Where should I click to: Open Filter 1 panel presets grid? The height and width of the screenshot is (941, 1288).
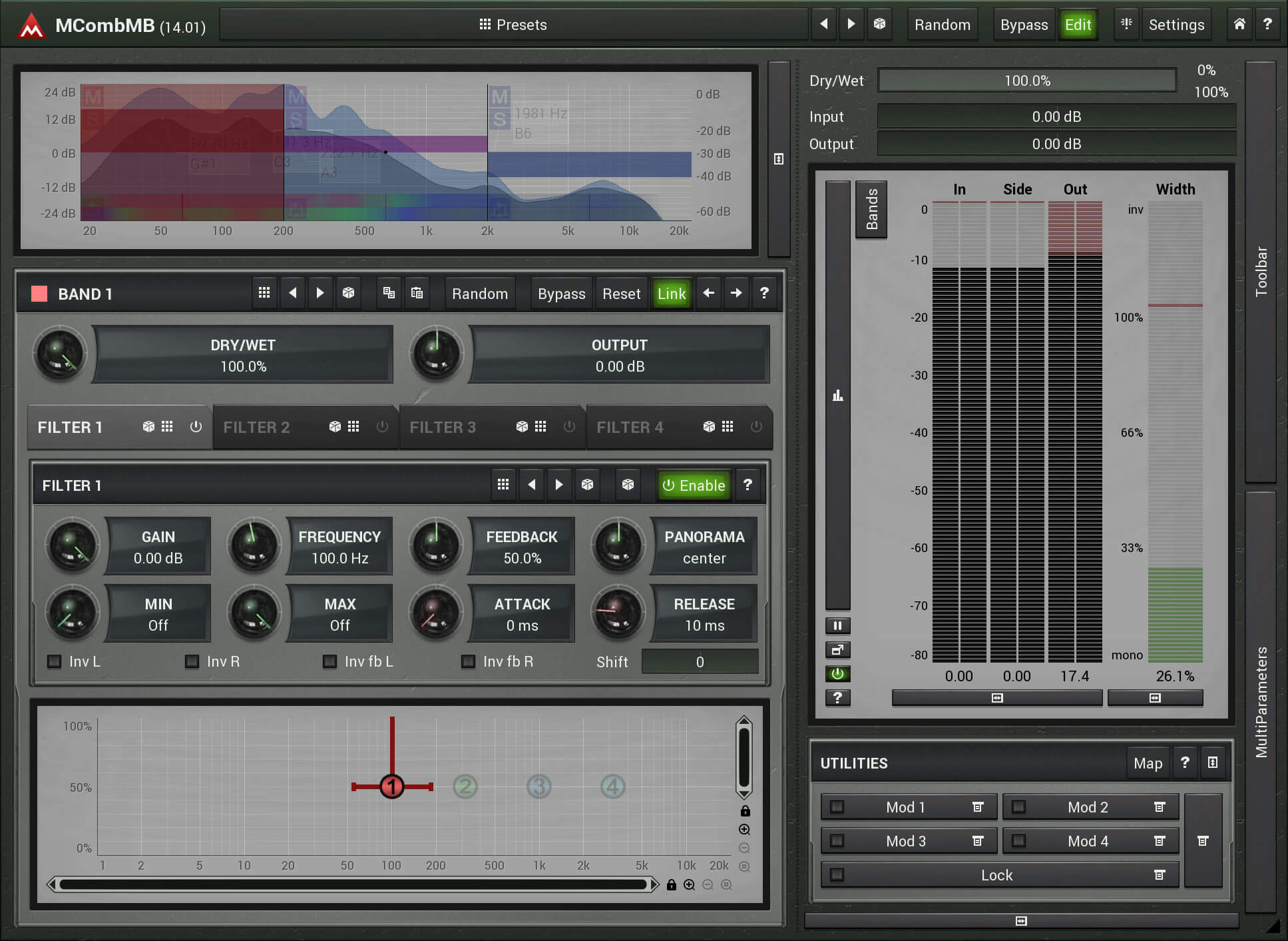pos(503,485)
